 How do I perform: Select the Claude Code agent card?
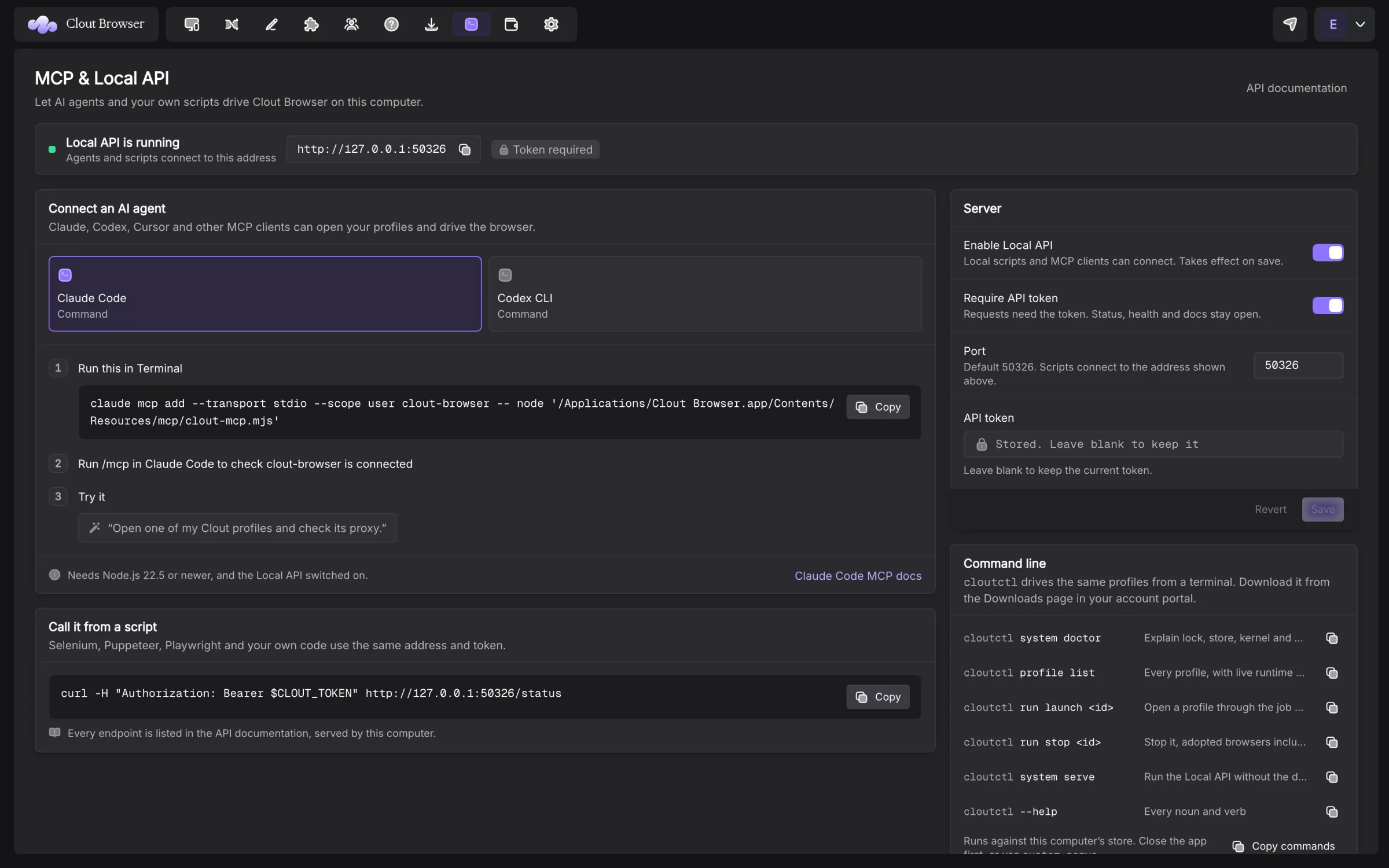[x=265, y=294]
